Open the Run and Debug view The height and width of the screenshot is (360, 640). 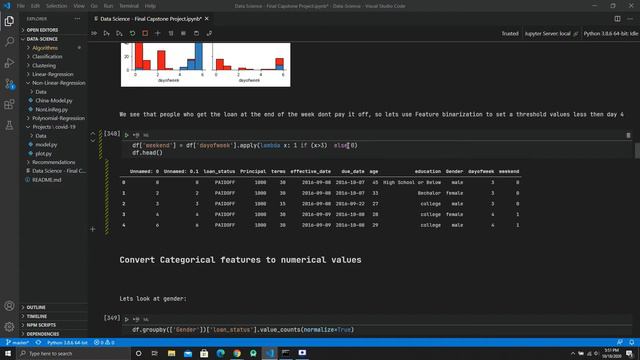[x=9, y=63]
